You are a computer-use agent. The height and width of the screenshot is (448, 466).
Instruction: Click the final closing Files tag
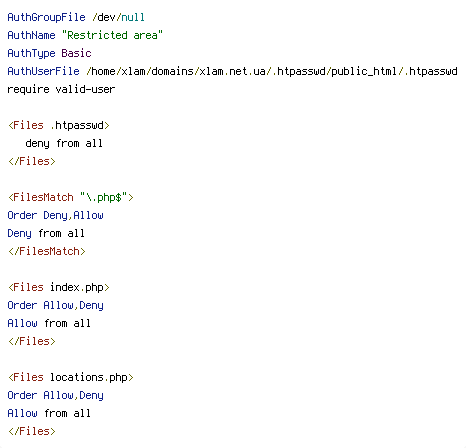[x=32, y=431]
